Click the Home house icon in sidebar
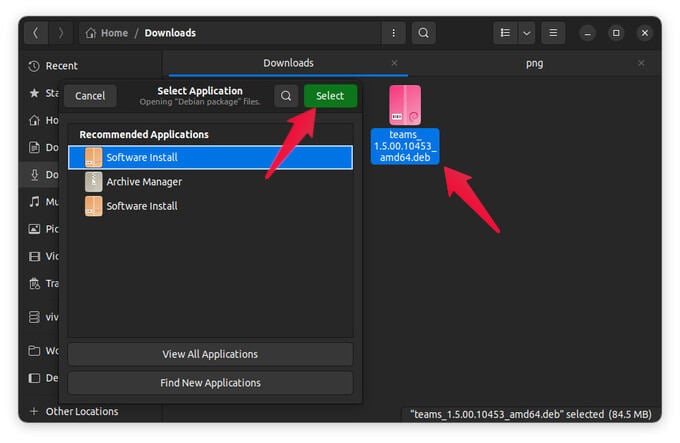680x443 pixels. (34, 120)
